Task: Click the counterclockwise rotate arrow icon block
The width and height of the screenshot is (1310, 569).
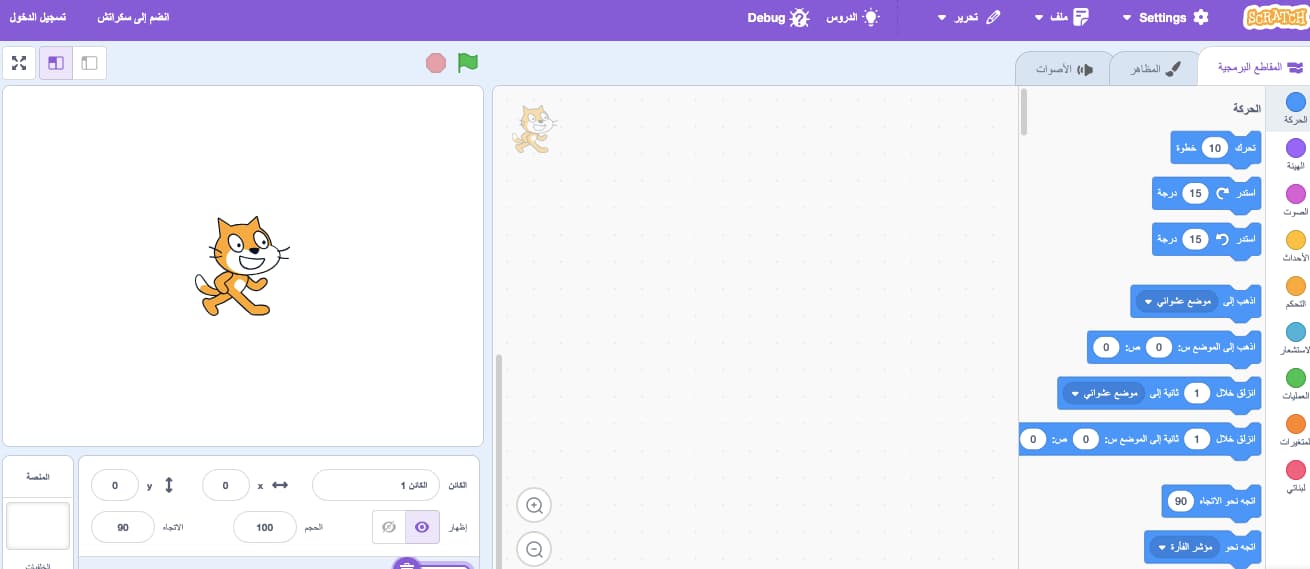Action: [1222, 239]
